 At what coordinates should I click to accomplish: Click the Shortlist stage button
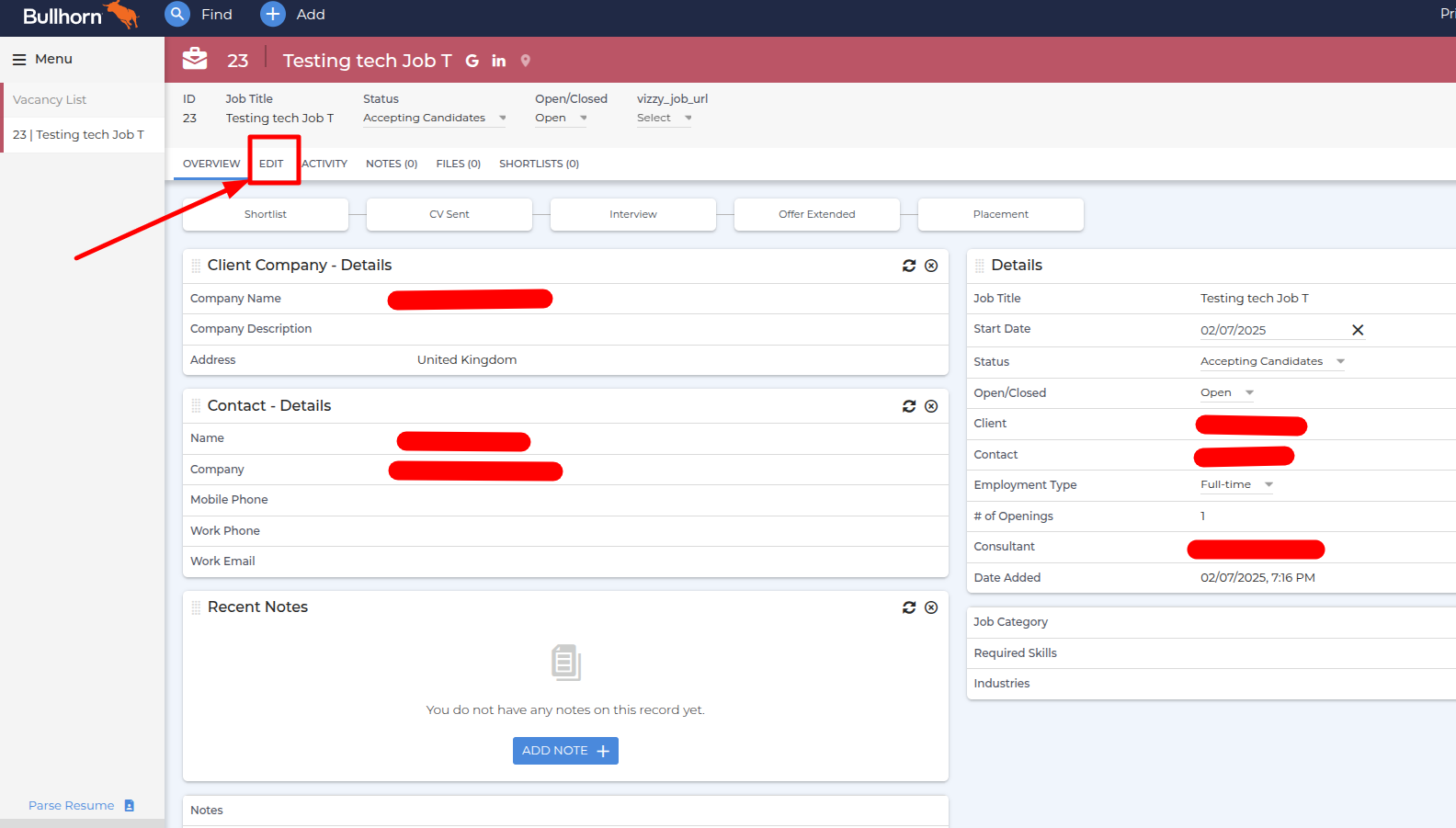click(x=266, y=214)
